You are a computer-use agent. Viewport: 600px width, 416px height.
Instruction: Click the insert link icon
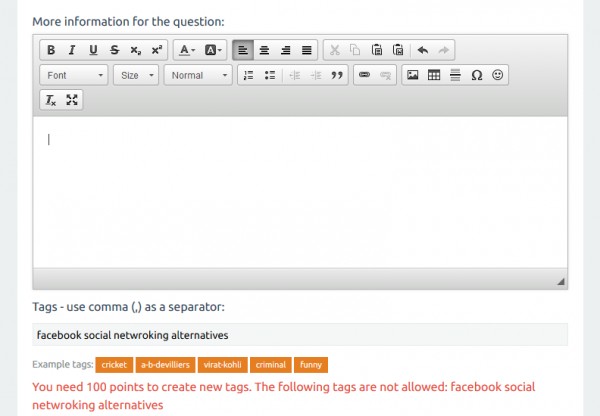pos(364,75)
